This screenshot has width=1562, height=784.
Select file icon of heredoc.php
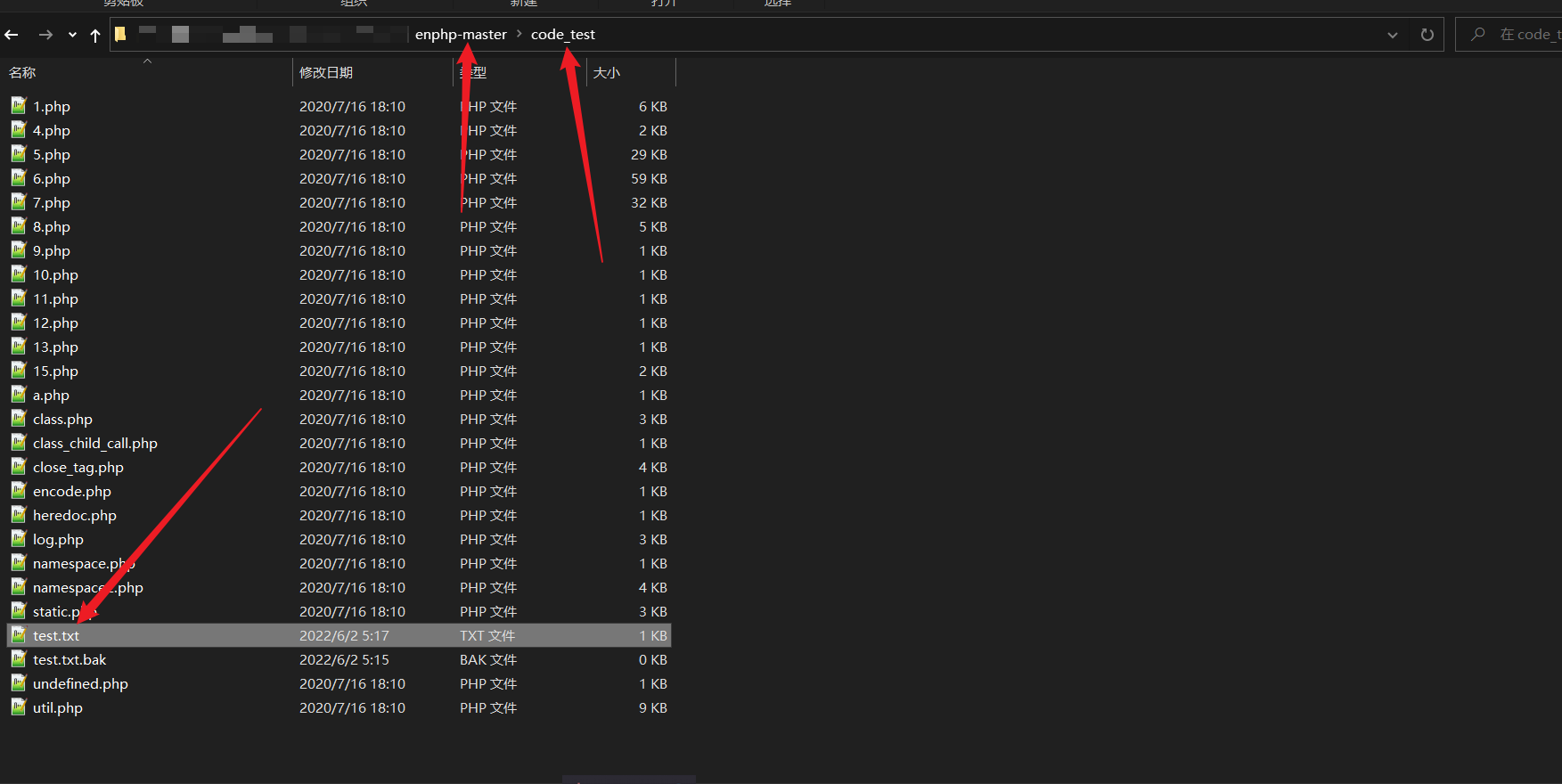coord(19,515)
